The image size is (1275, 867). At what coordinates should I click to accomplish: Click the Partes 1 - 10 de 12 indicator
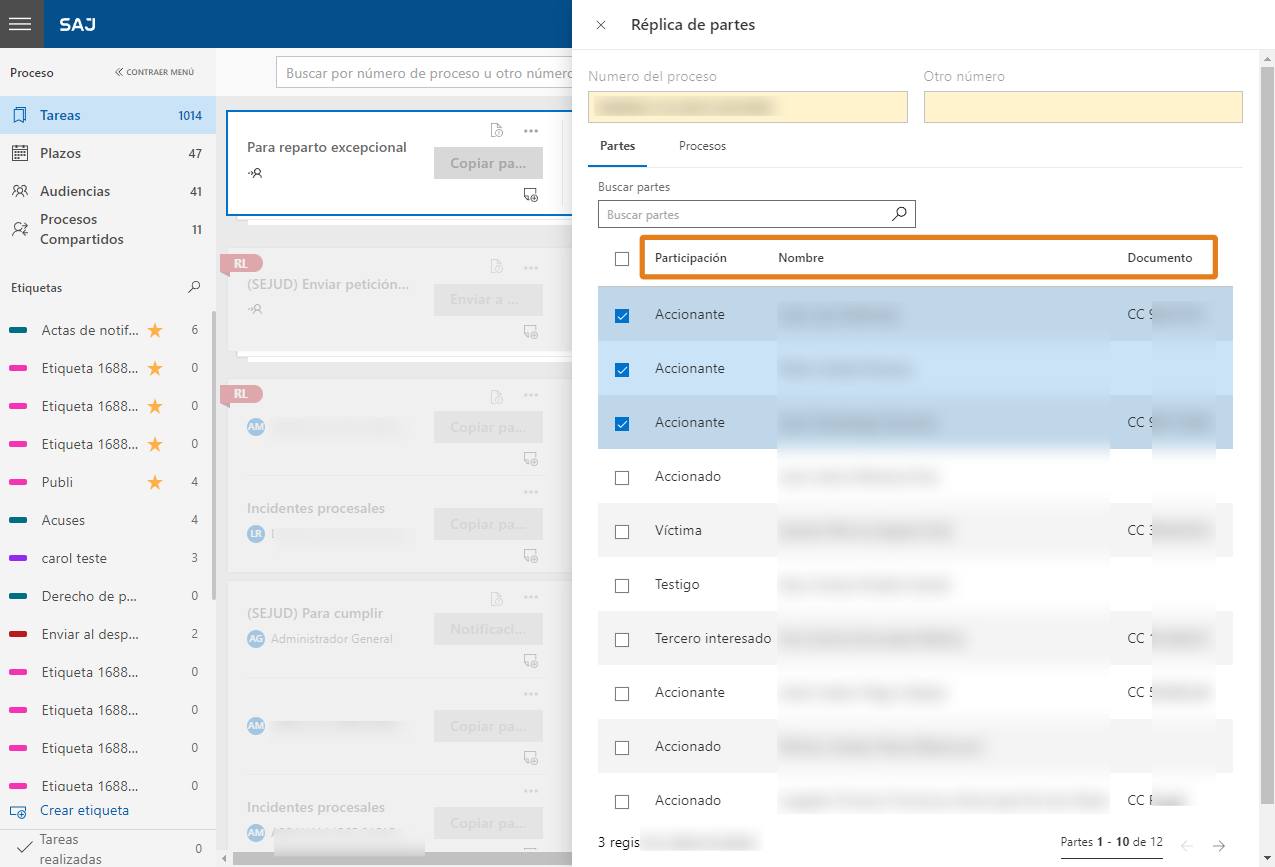click(1111, 842)
